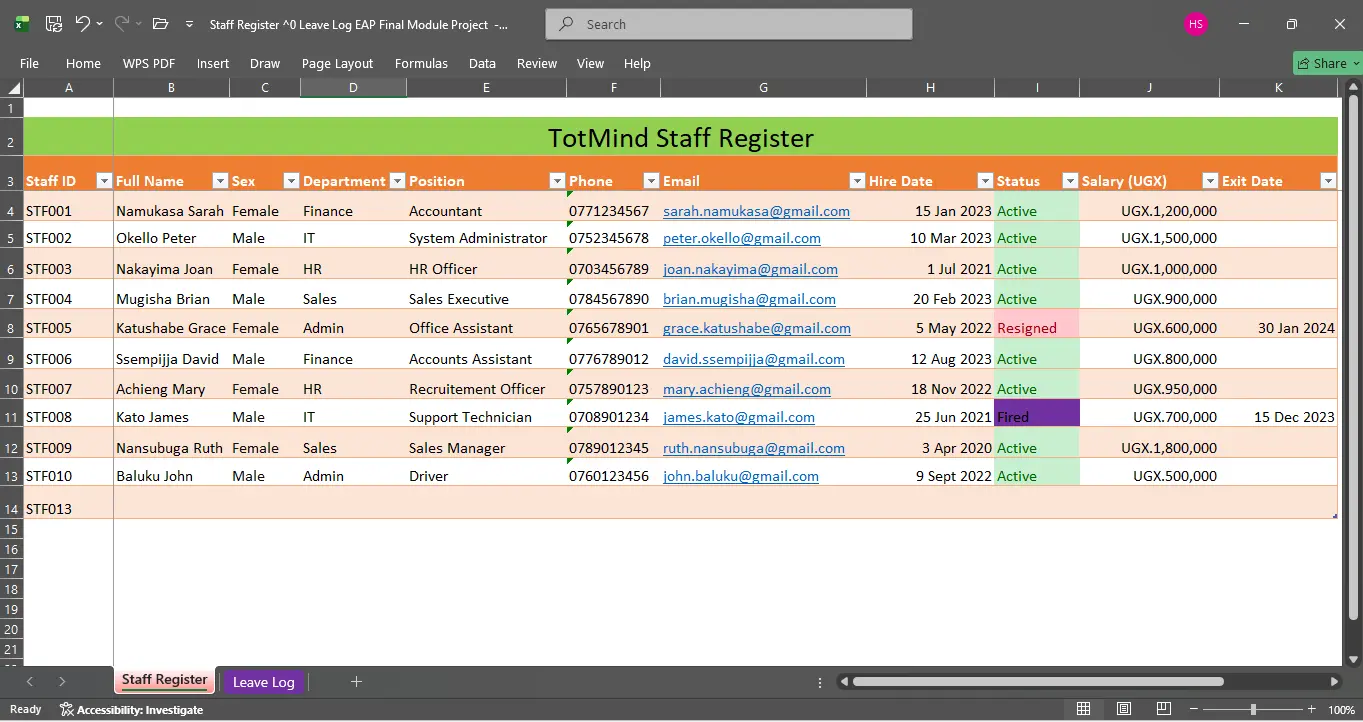Viewport: 1363px width, 722px height.
Task: Click the previous sheet navigation arrow
Action: [30, 682]
